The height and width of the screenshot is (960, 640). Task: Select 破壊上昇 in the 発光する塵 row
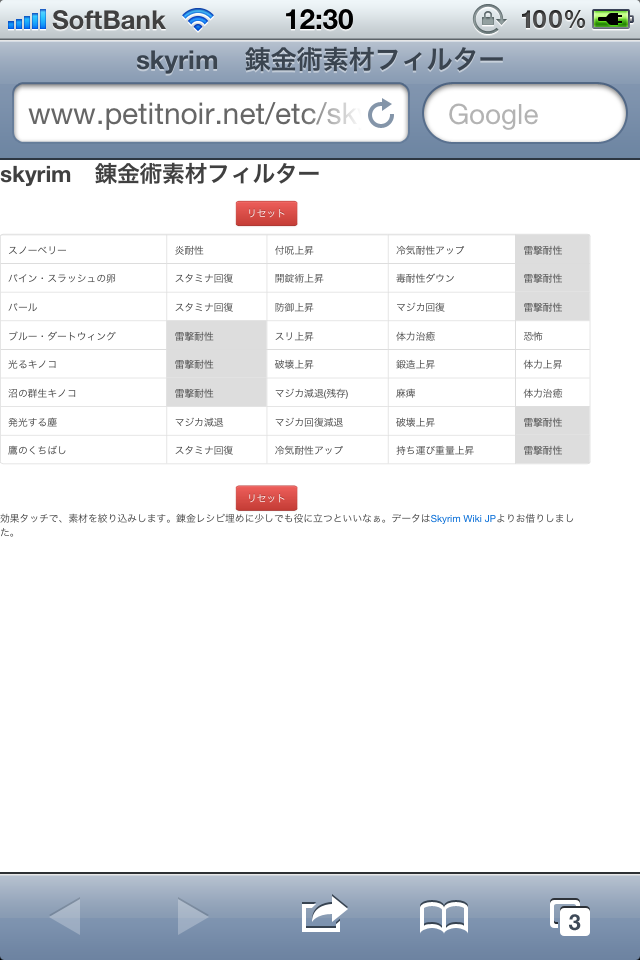coord(452,421)
